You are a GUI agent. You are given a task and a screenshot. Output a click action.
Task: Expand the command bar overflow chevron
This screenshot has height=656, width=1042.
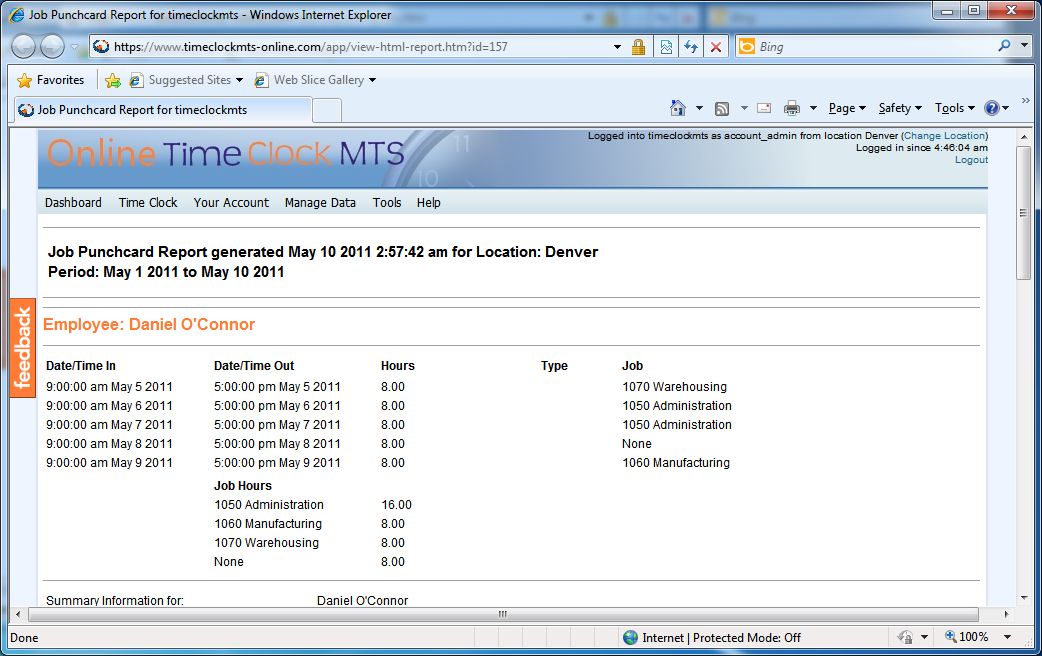[1025, 100]
